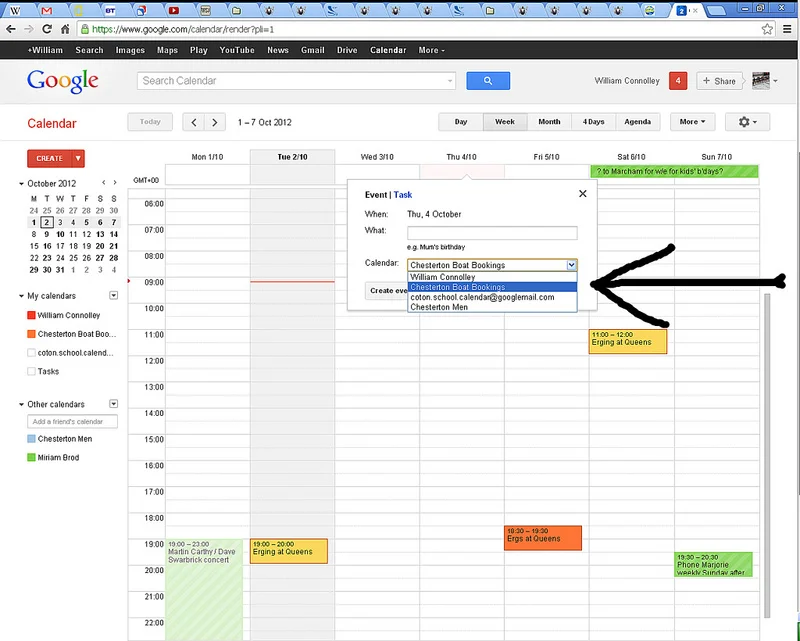
Task: Click the browser back arrow
Action: pyautogui.click(x=11, y=29)
